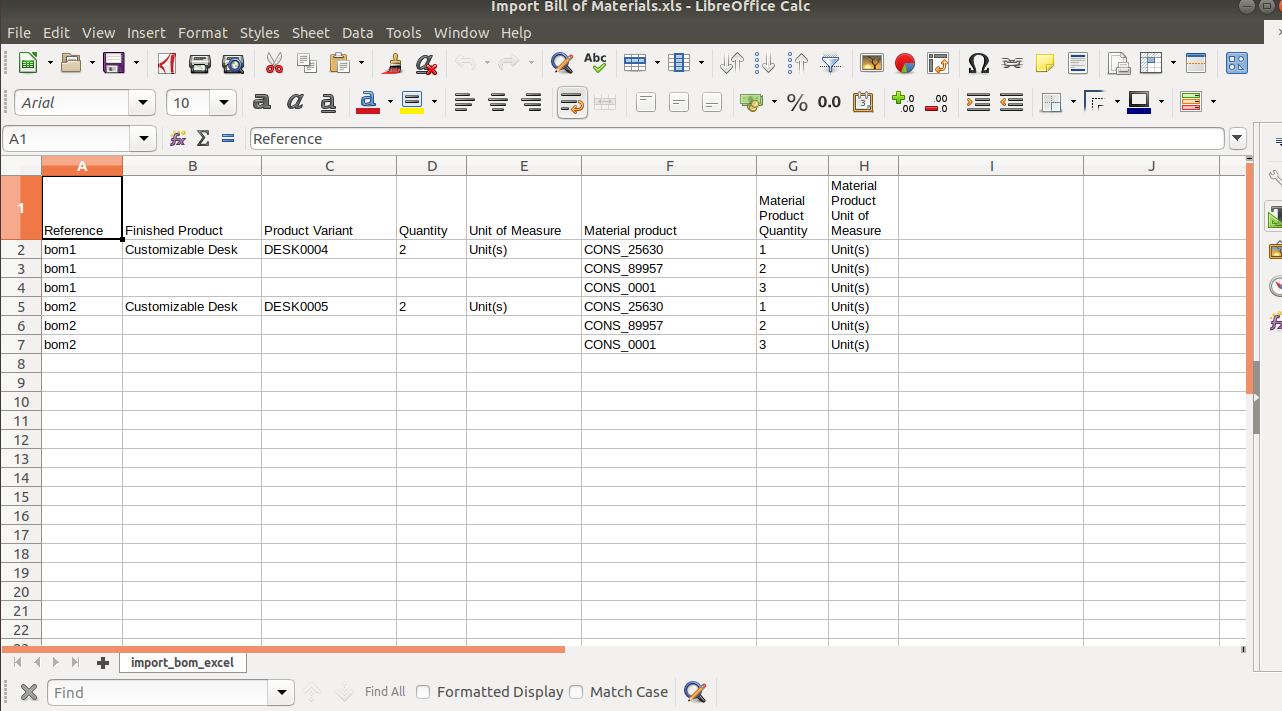The width and height of the screenshot is (1282, 711).
Task: Expand the Name Box dropdown arrow
Action: click(144, 139)
